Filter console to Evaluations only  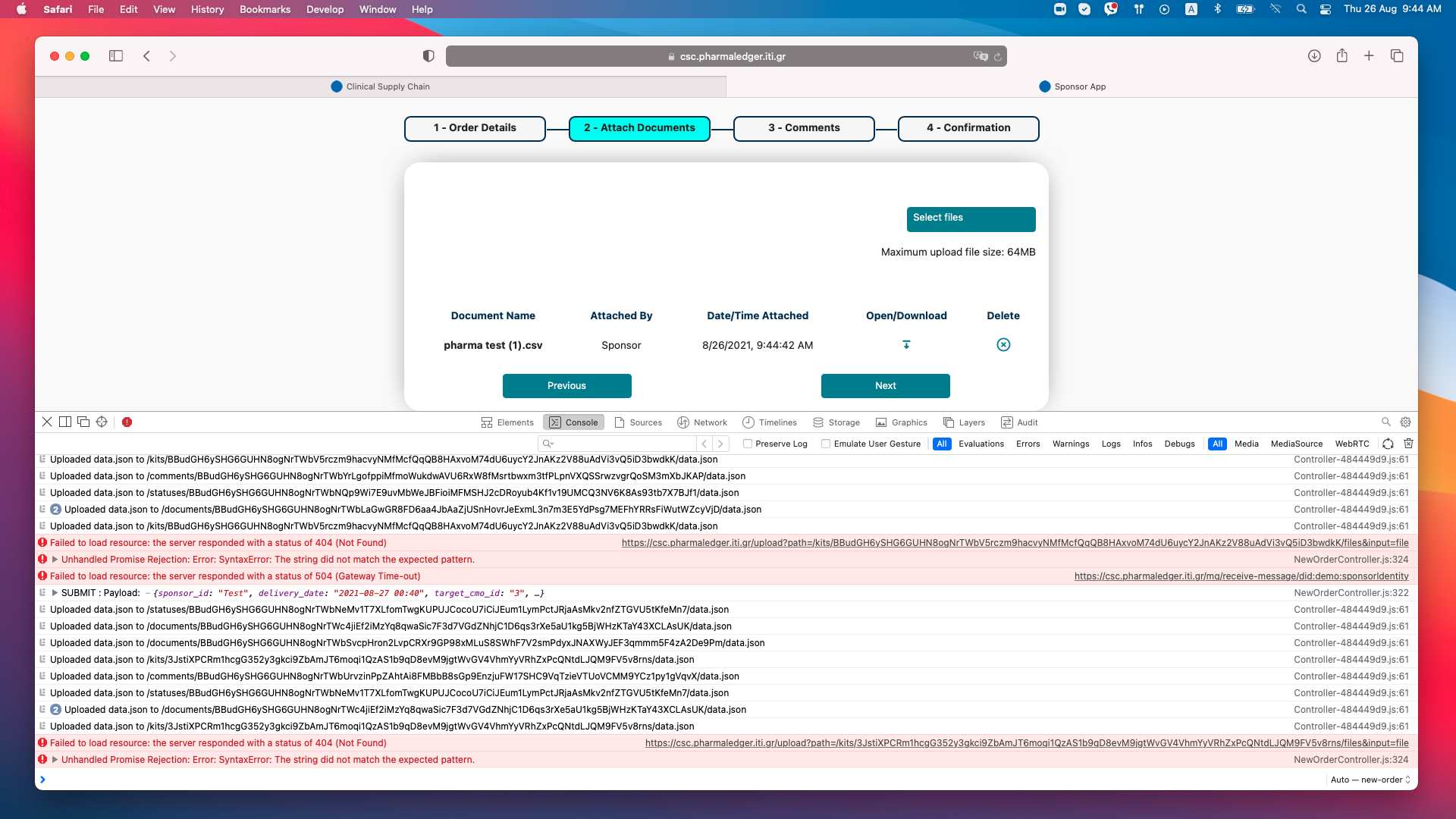[981, 444]
